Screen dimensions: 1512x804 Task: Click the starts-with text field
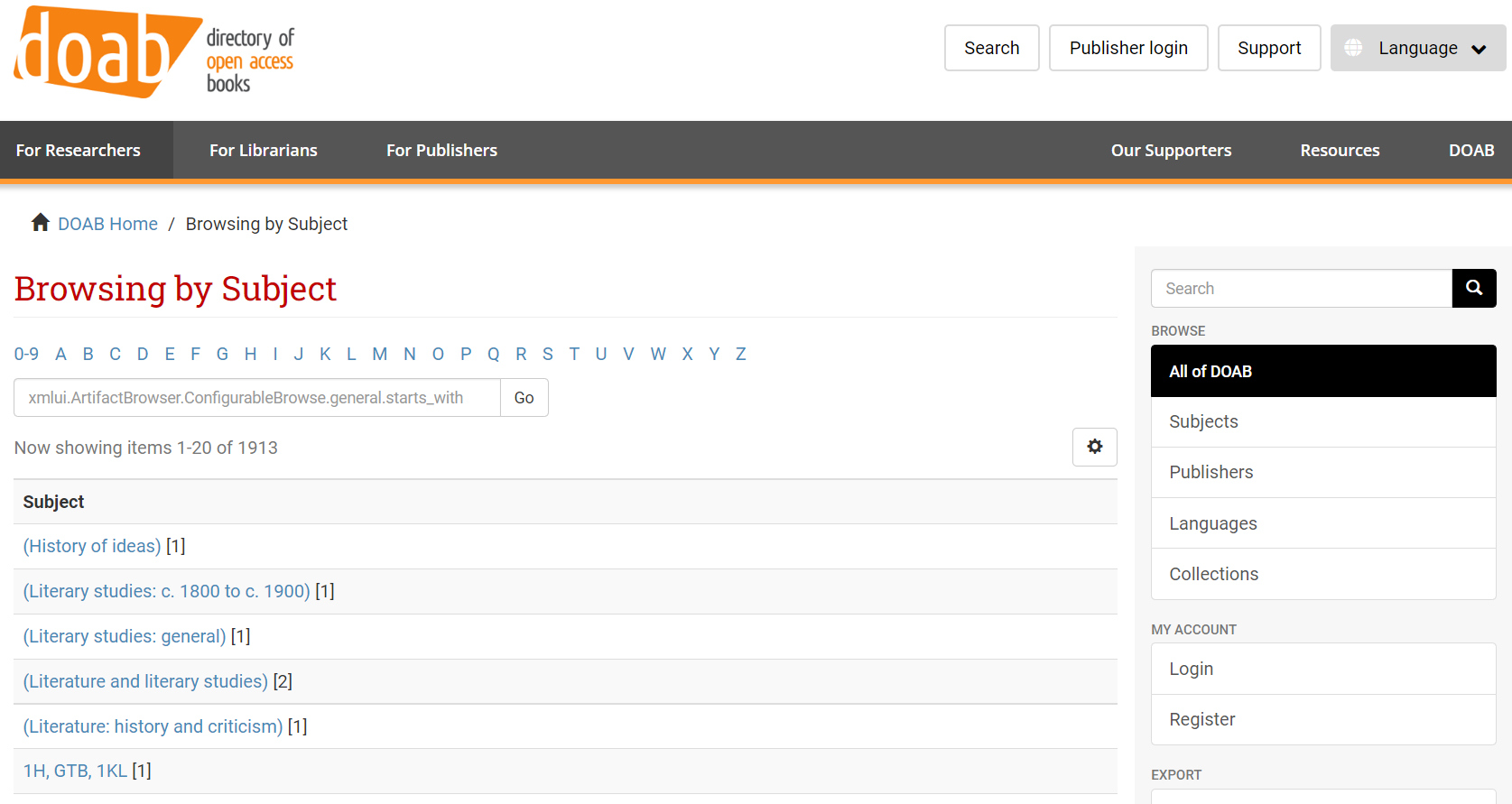(257, 398)
